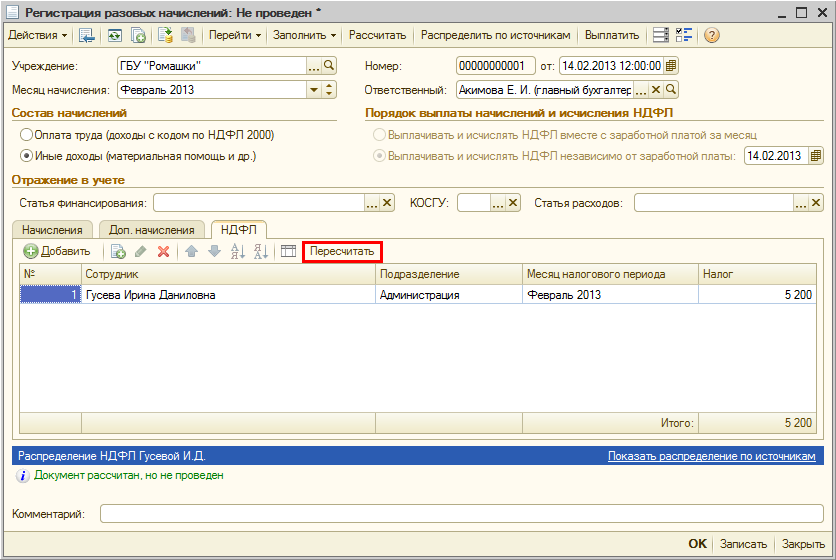Click Распределить по источникам button
The image size is (836, 560).
[495, 36]
